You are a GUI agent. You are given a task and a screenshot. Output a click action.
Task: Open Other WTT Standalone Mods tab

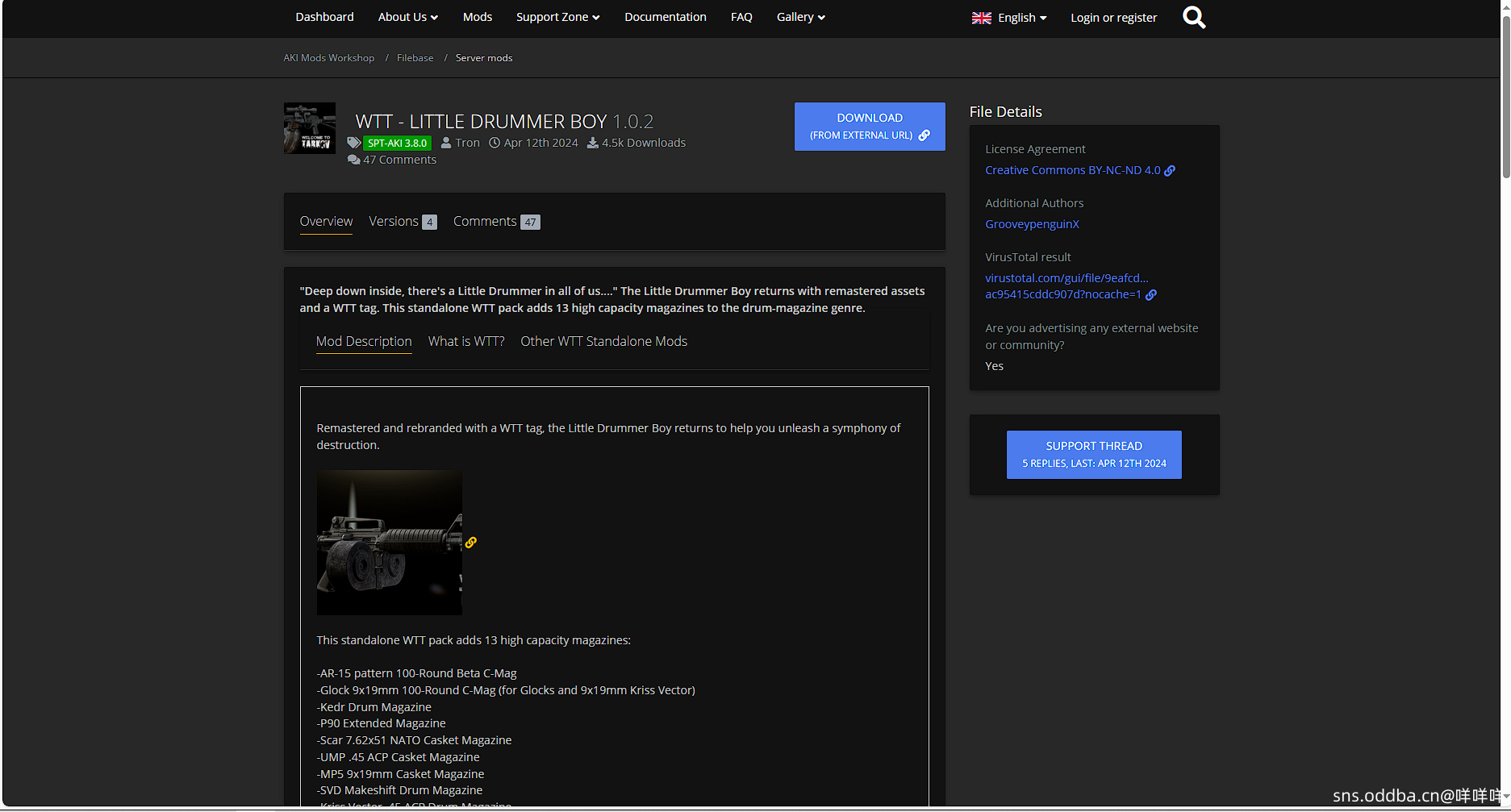(603, 342)
